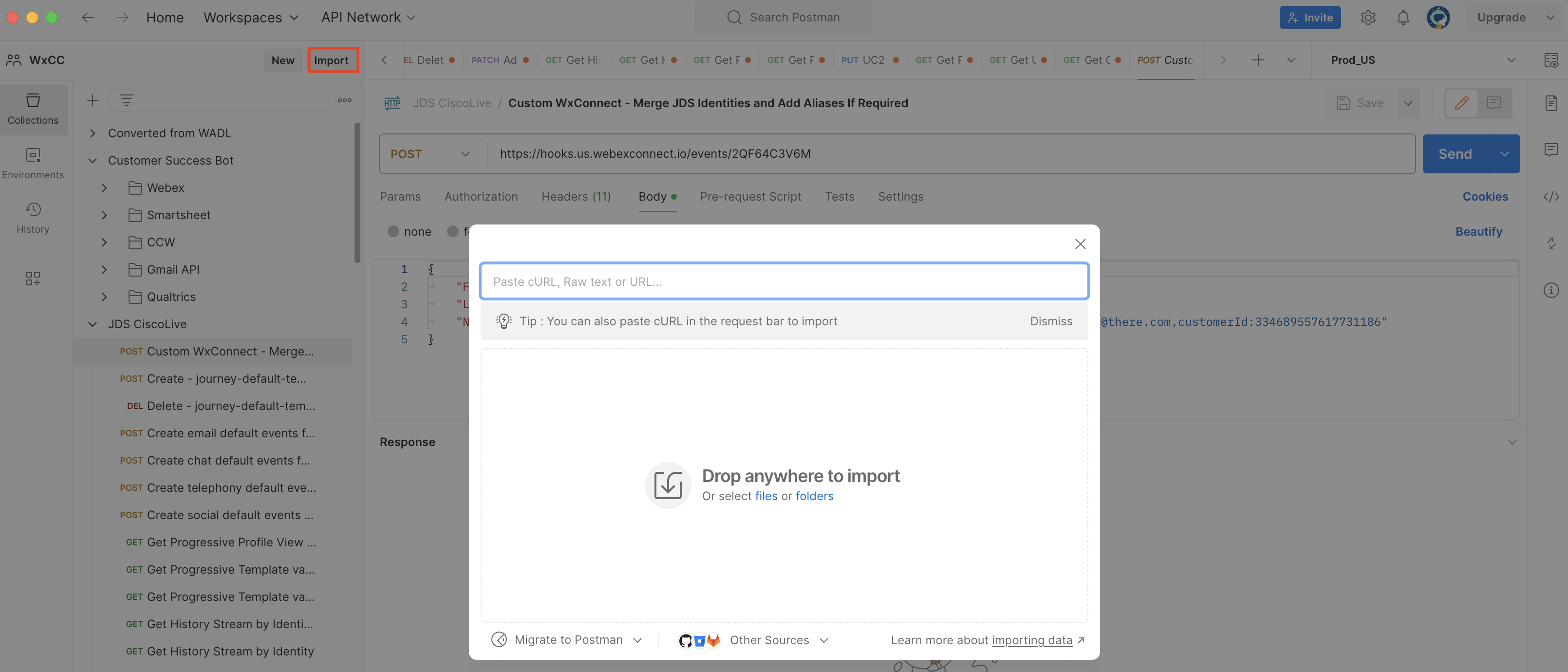Go back with the left arrow
1568x672 pixels.
(88, 17)
